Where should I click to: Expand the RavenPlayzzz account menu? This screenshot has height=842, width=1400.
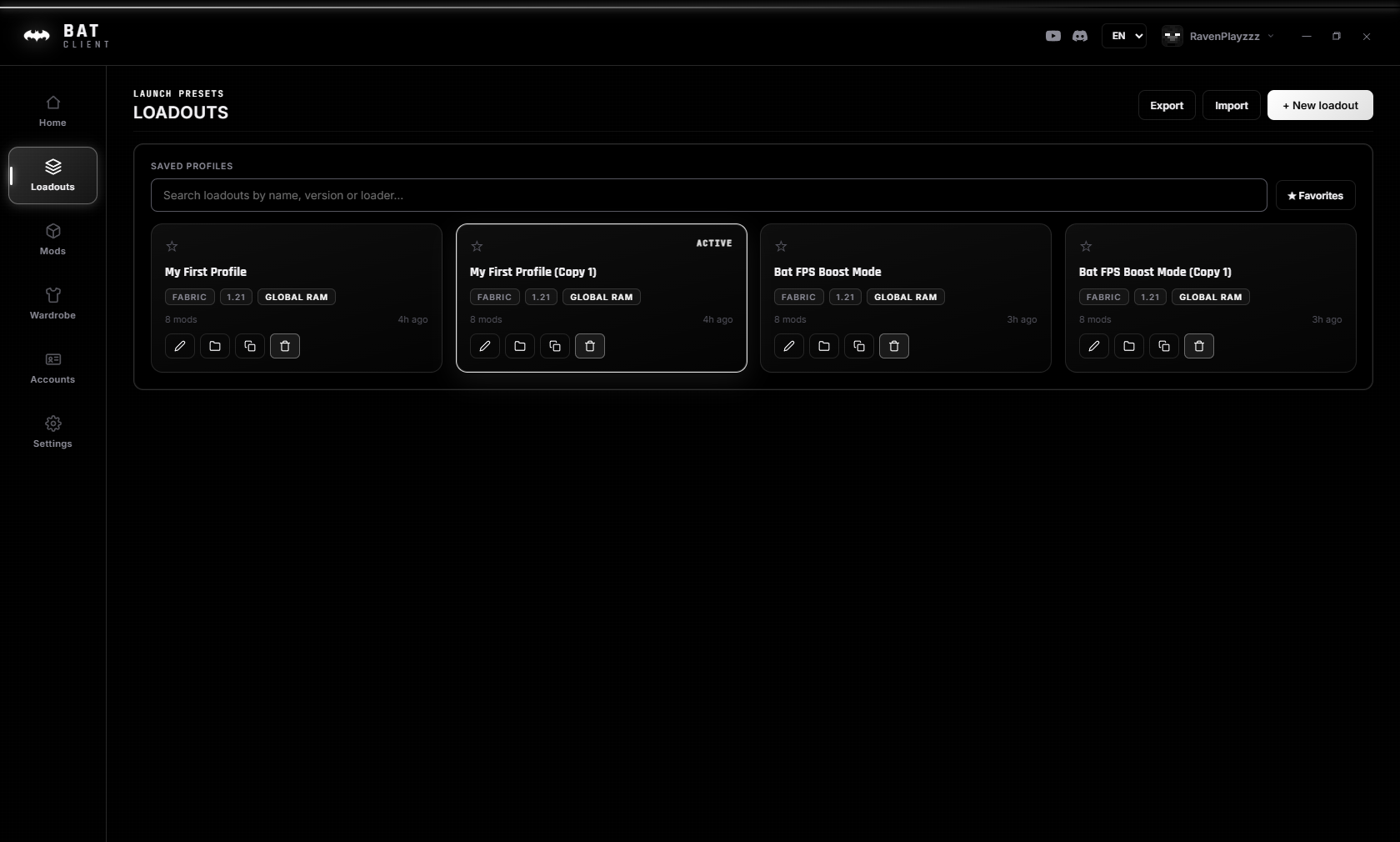point(1218,36)
